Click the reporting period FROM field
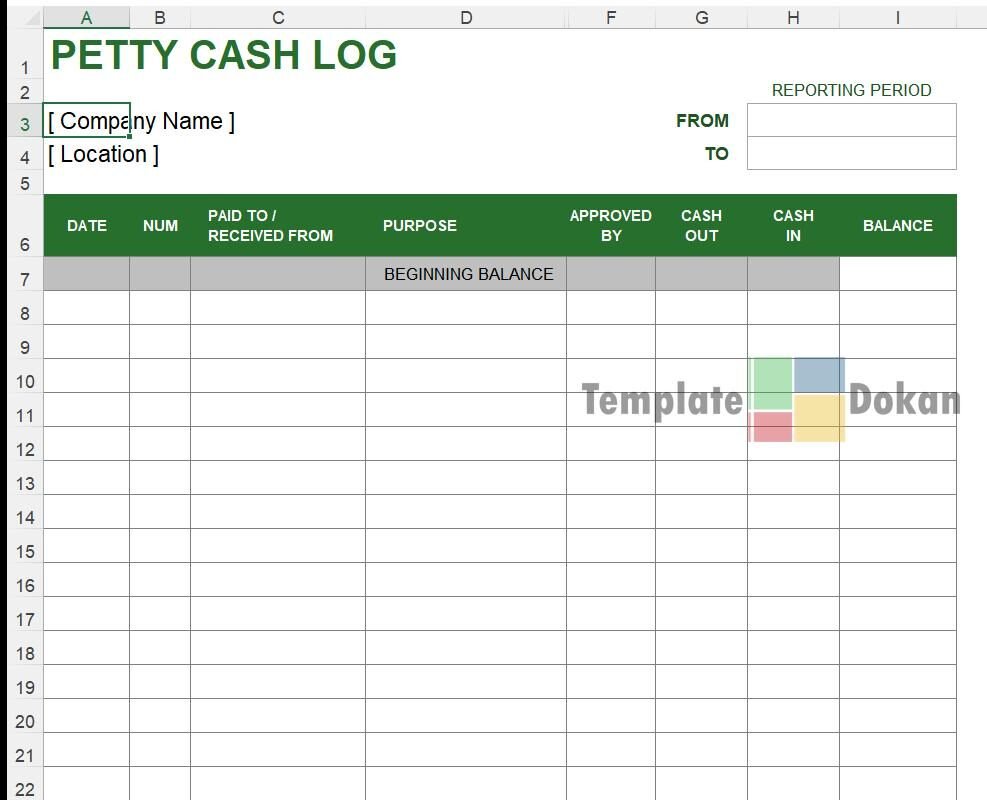 click(851, 120)
